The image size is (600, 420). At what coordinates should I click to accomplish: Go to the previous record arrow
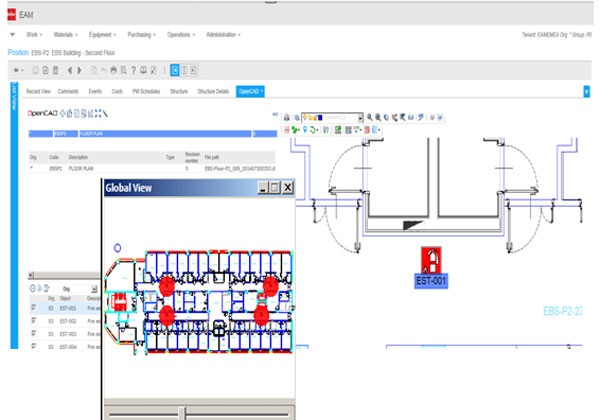[x=69, y=70]
